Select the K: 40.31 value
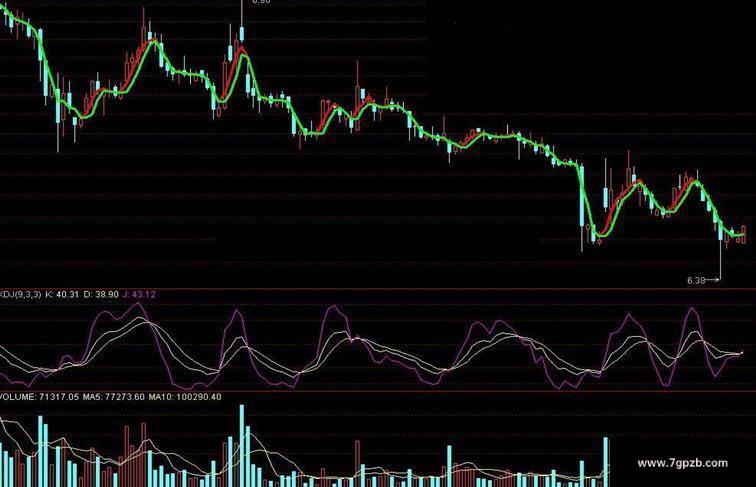The image size is (756, 487). tap(62, 294)
